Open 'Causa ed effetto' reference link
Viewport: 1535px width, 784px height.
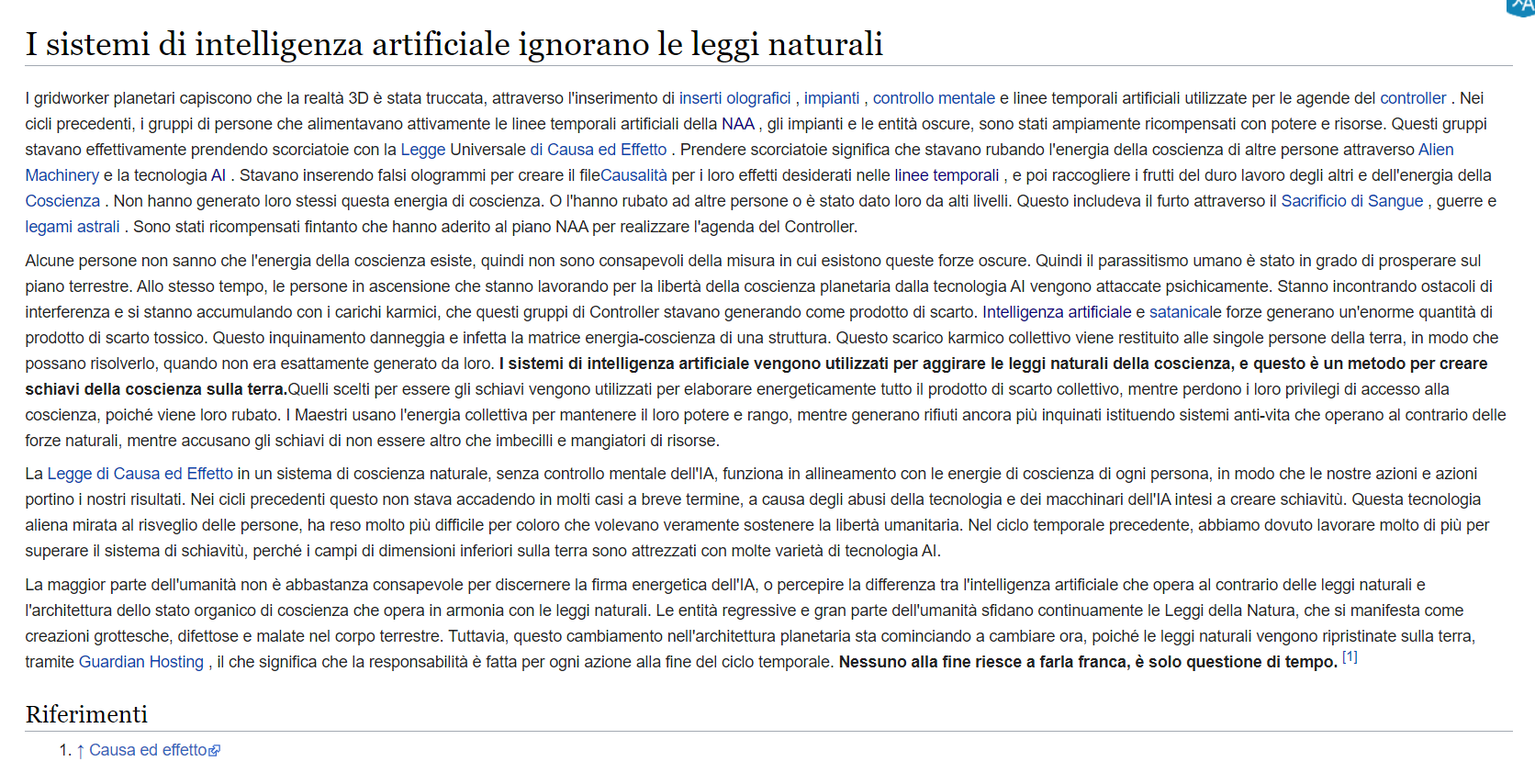[148, 750]
